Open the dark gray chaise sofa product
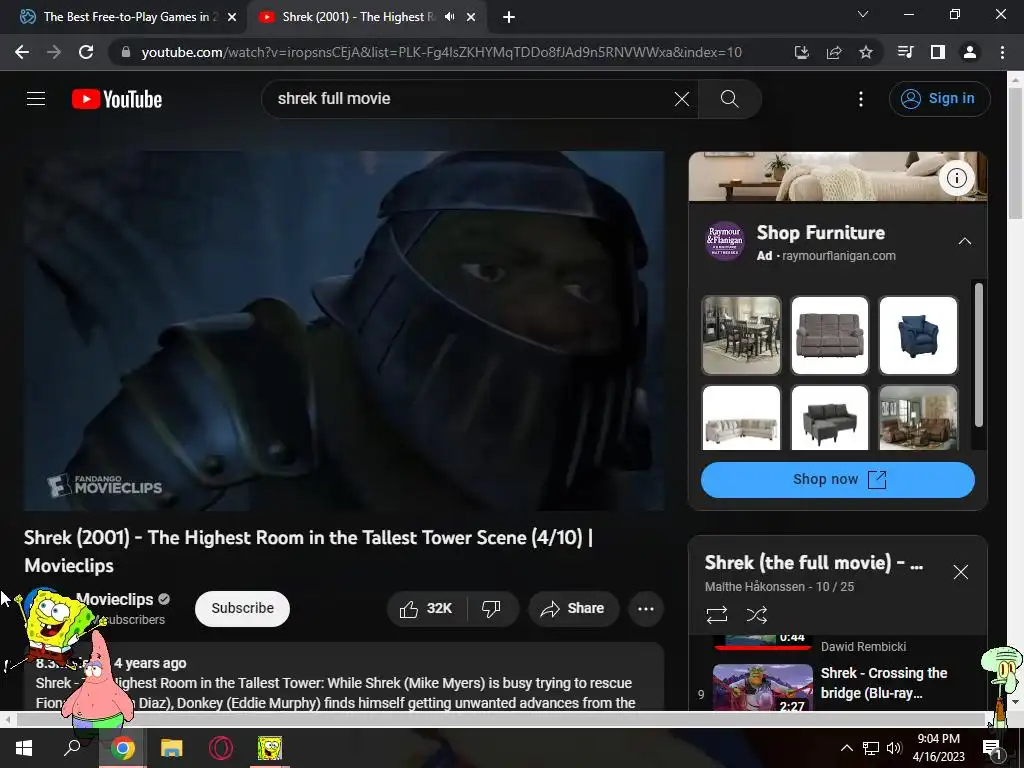 [829, 418]
